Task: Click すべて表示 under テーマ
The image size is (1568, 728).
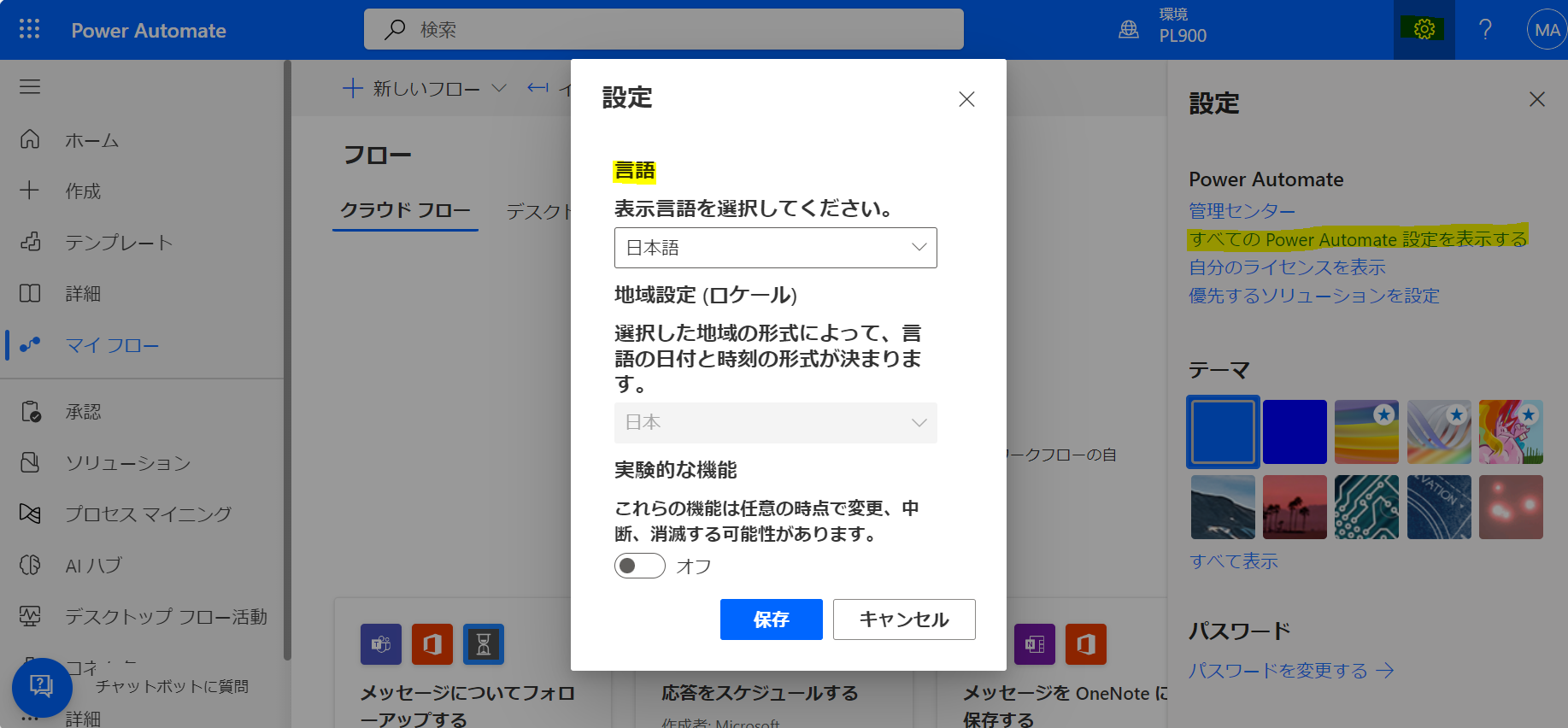Action: point(1234,561)
